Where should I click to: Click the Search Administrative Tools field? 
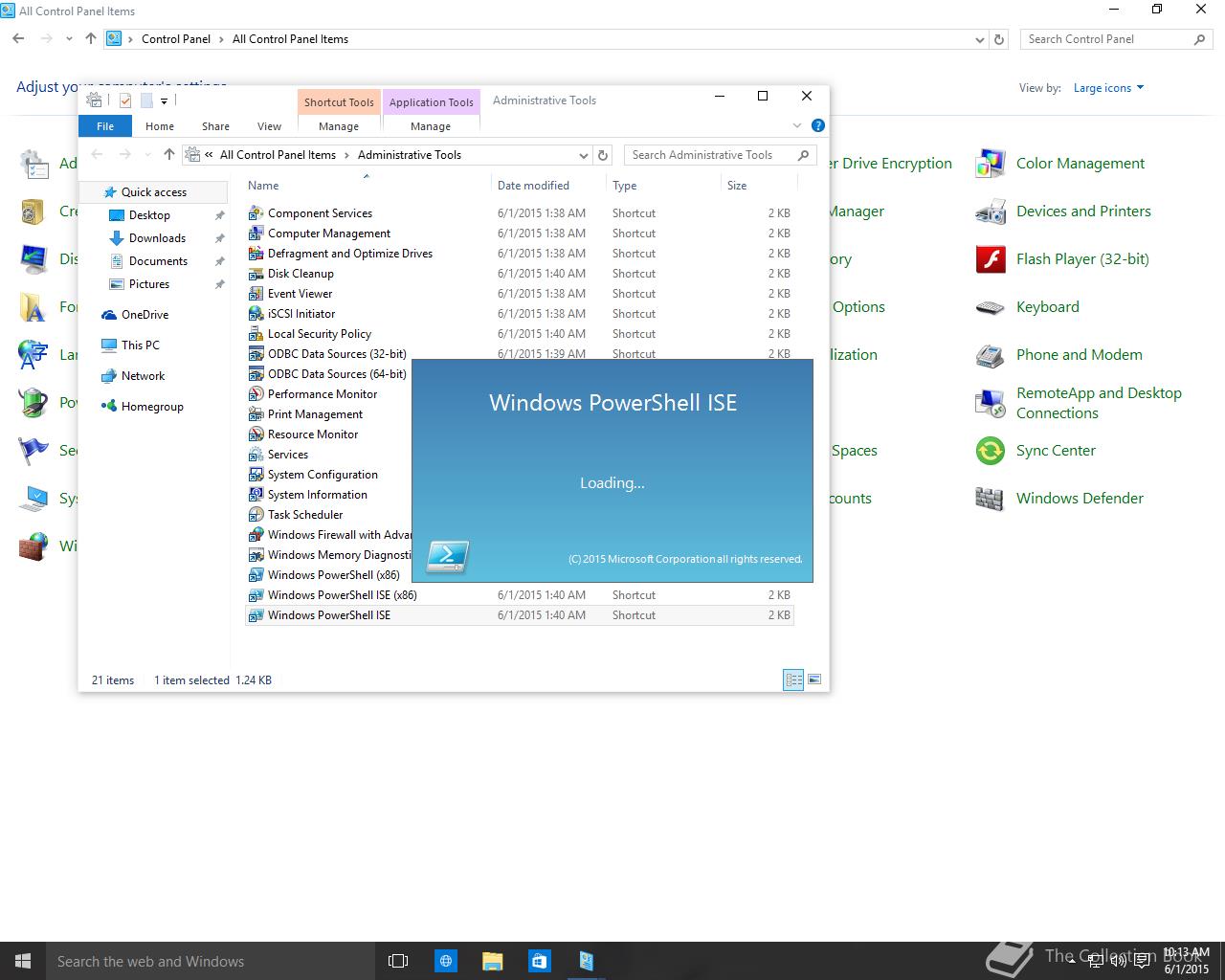[x=720, y=155]
